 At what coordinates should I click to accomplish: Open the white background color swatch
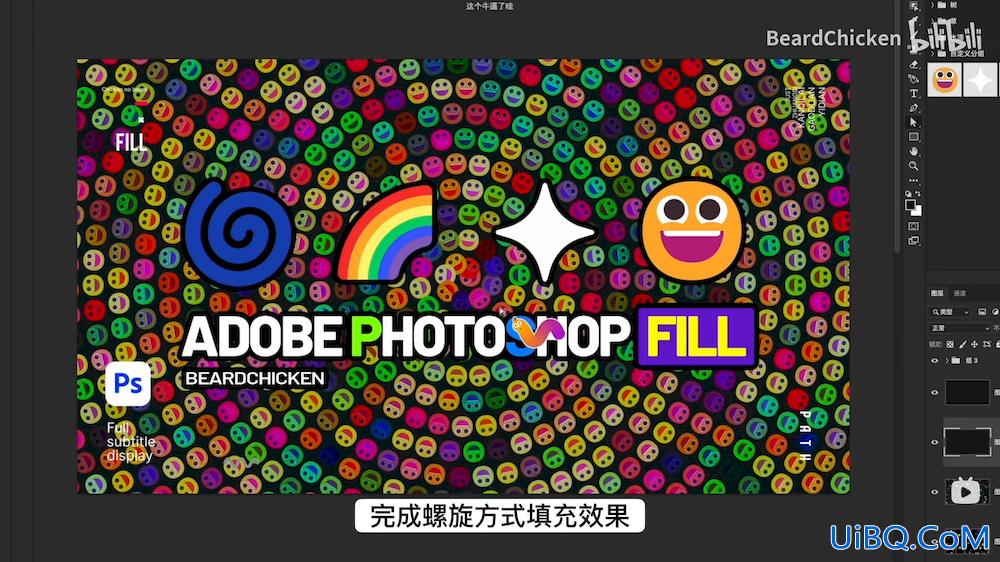point(918,212)
